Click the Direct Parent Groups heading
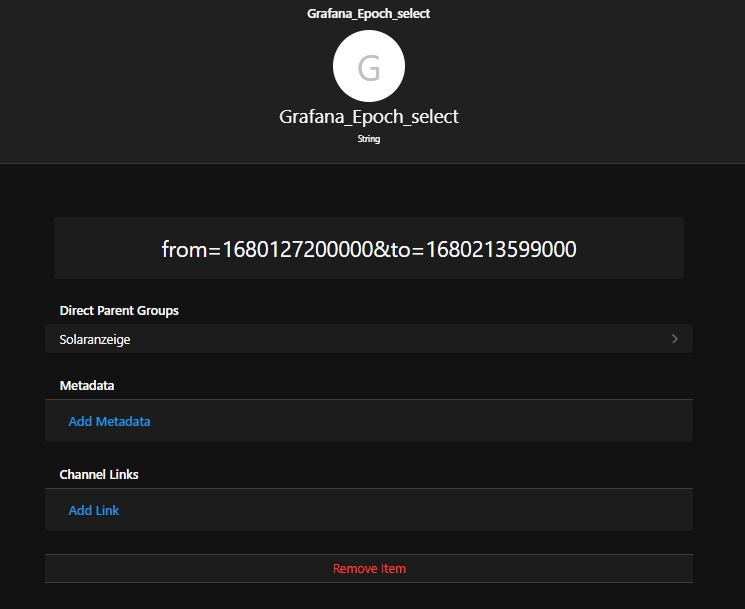This screenshot has width=745, height=609. pyautogui.click(x=119, y=311)
